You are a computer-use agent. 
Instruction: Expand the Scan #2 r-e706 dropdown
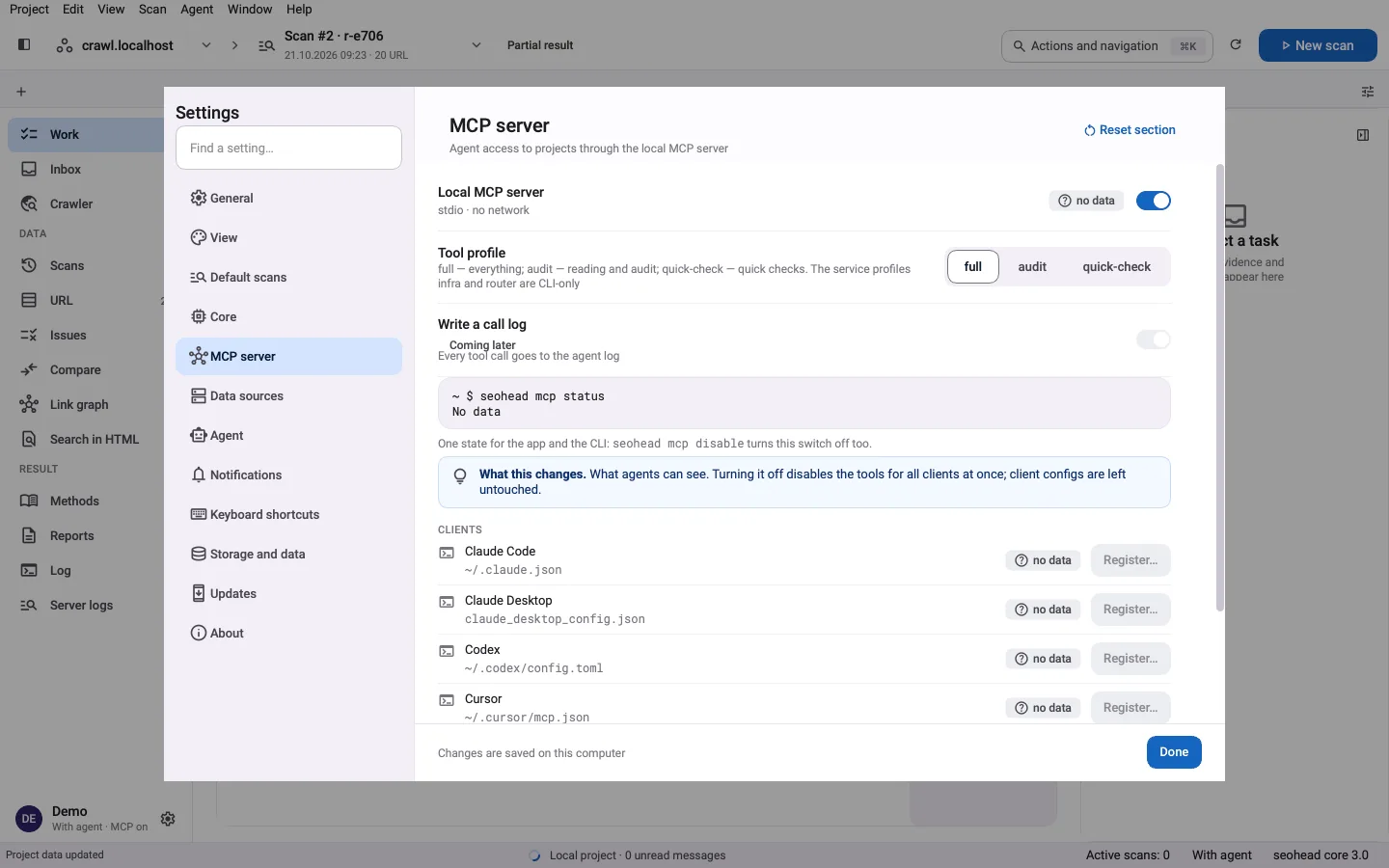pos(476,45)
